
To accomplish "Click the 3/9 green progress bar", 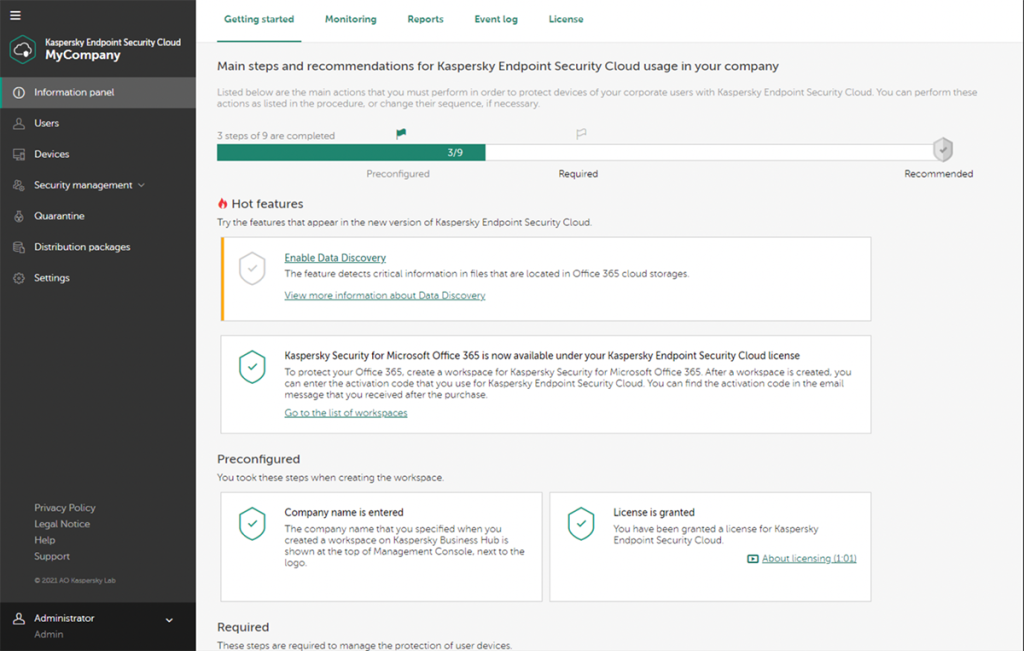I will pos(351,153).
